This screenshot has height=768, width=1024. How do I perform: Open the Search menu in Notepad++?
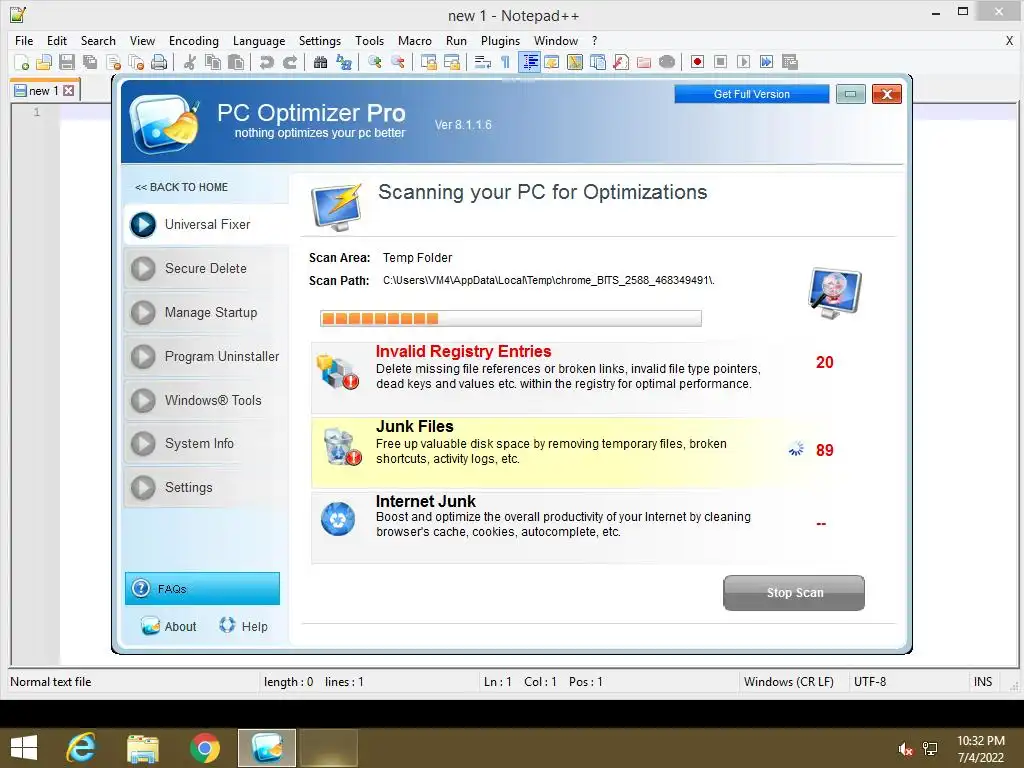click(98, 40)
